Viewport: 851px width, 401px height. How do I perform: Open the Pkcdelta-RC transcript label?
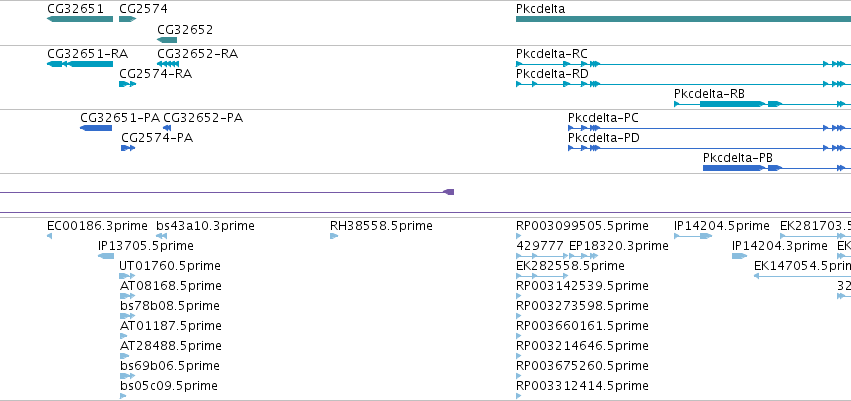(x=551, y=54)
